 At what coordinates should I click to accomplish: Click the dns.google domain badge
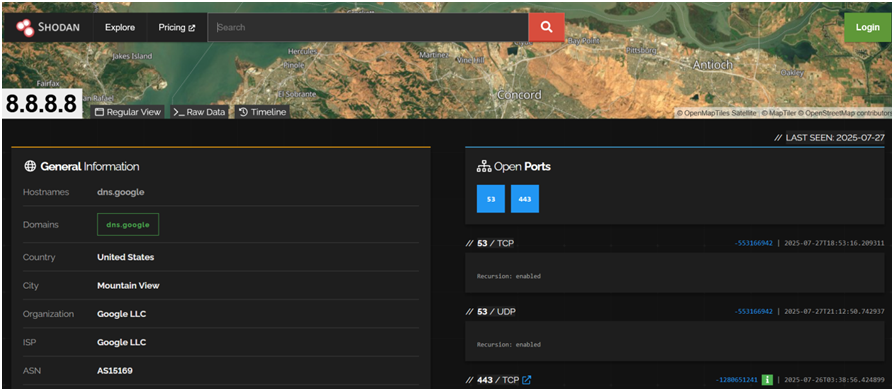pyautogui.click(x=128, y=225)
